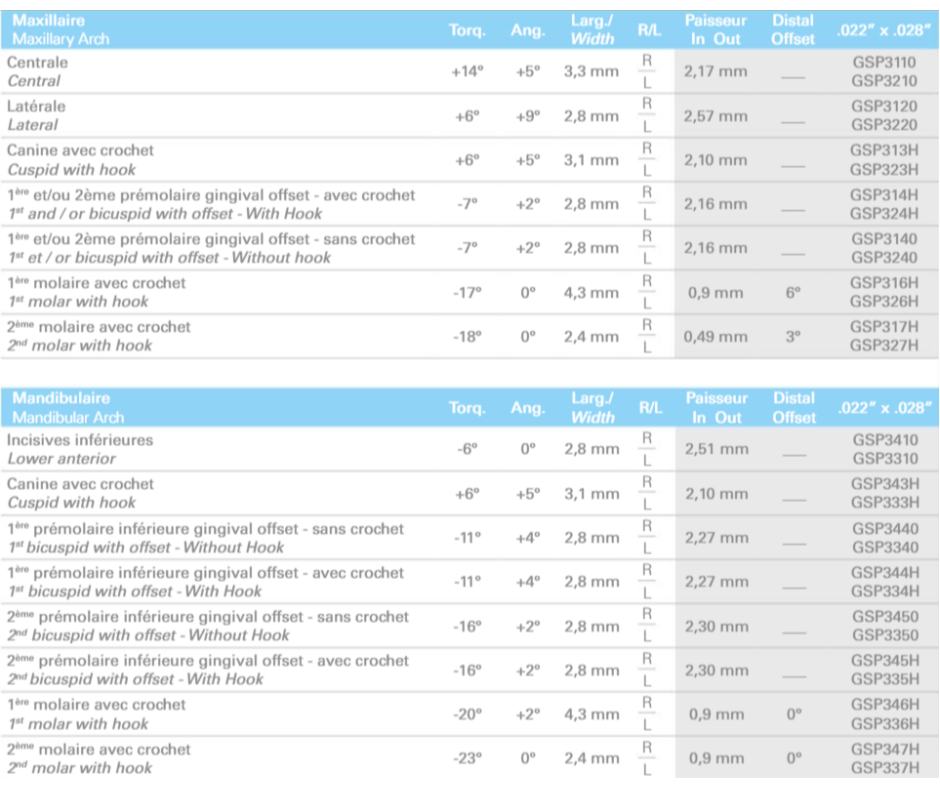Click the Centrale / Central row label

click(38, 71)
